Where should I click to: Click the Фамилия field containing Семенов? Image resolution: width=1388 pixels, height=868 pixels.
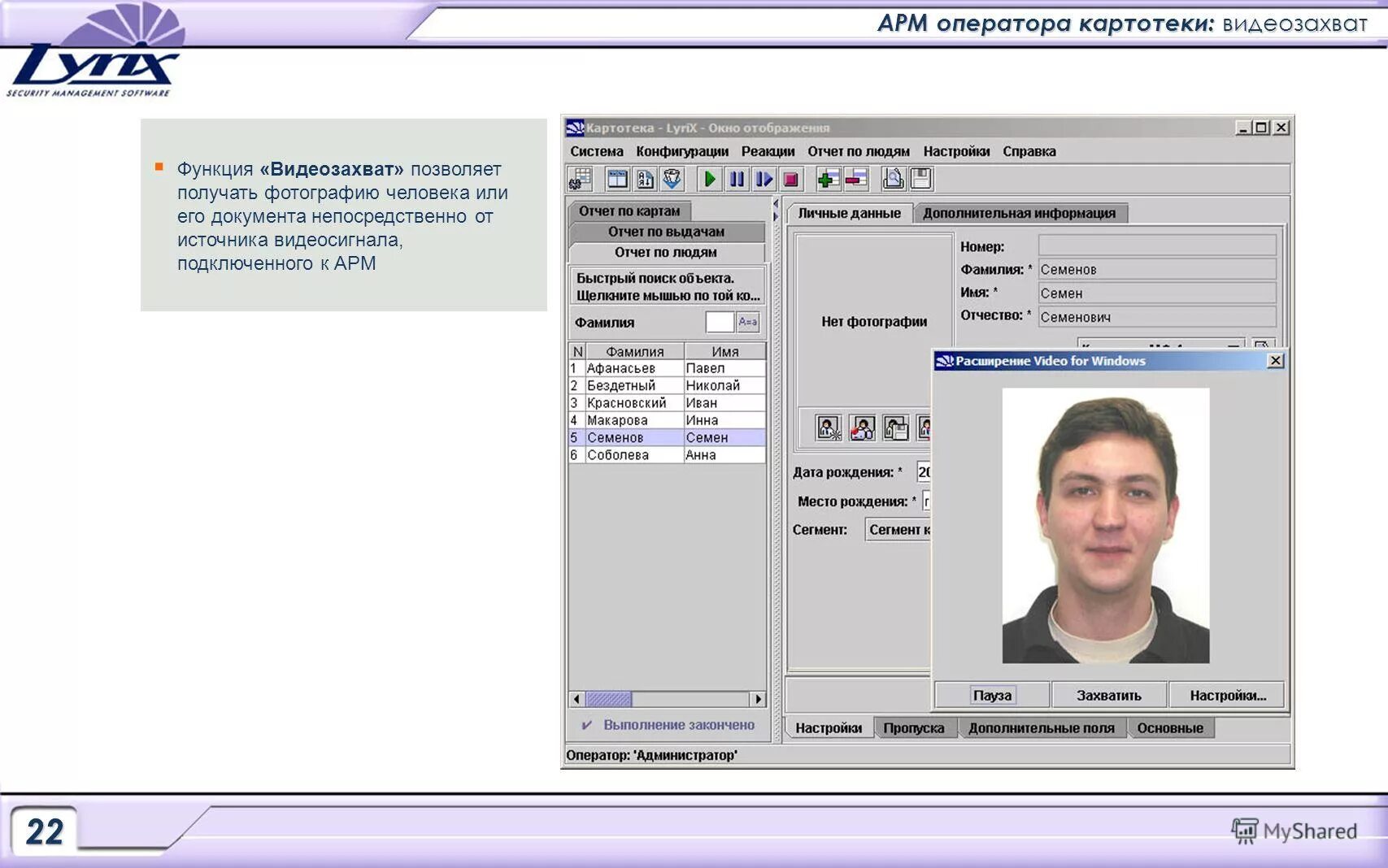[x=1157, y=269]
